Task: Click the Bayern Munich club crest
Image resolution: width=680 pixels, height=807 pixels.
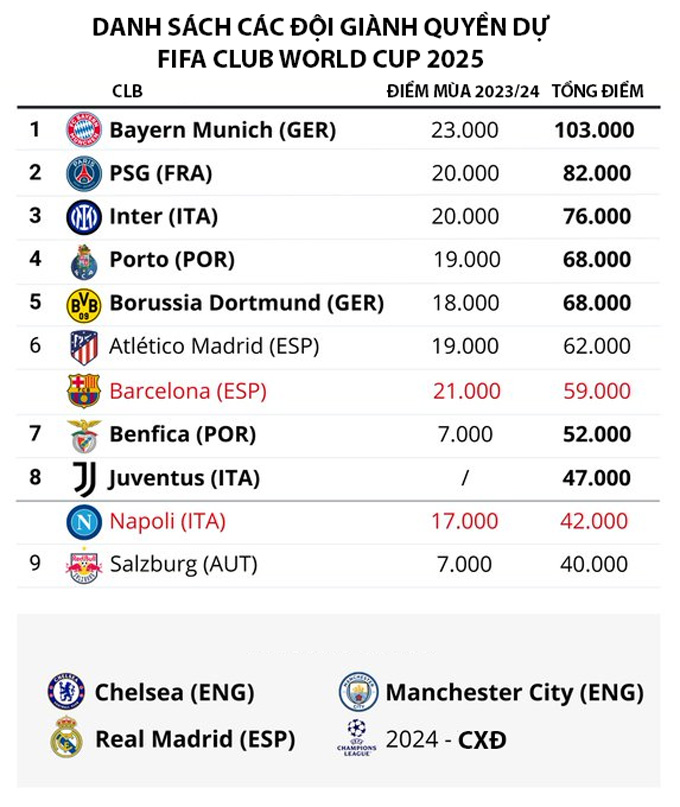Action: point(84,130)
